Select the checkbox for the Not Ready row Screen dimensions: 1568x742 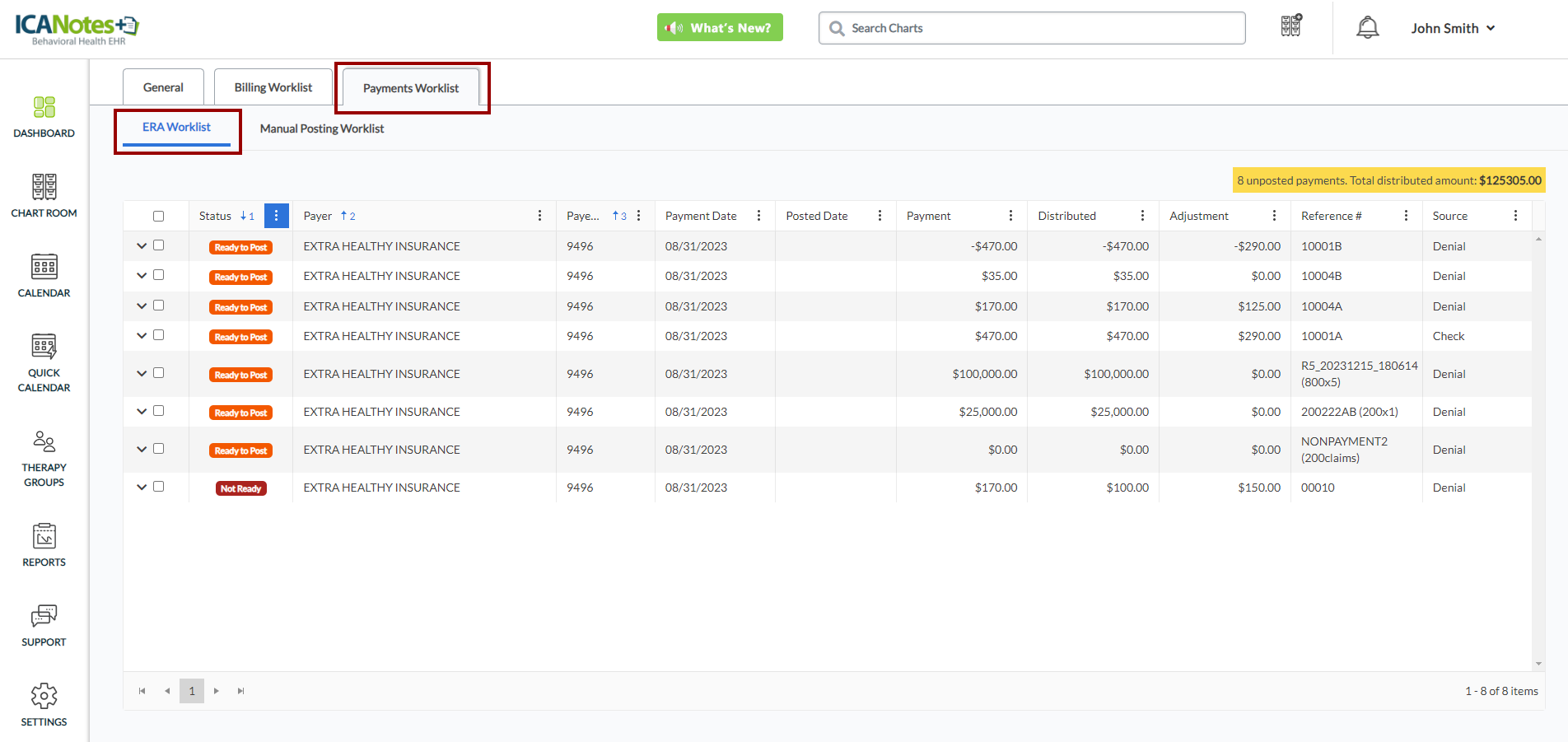(158, 487)
